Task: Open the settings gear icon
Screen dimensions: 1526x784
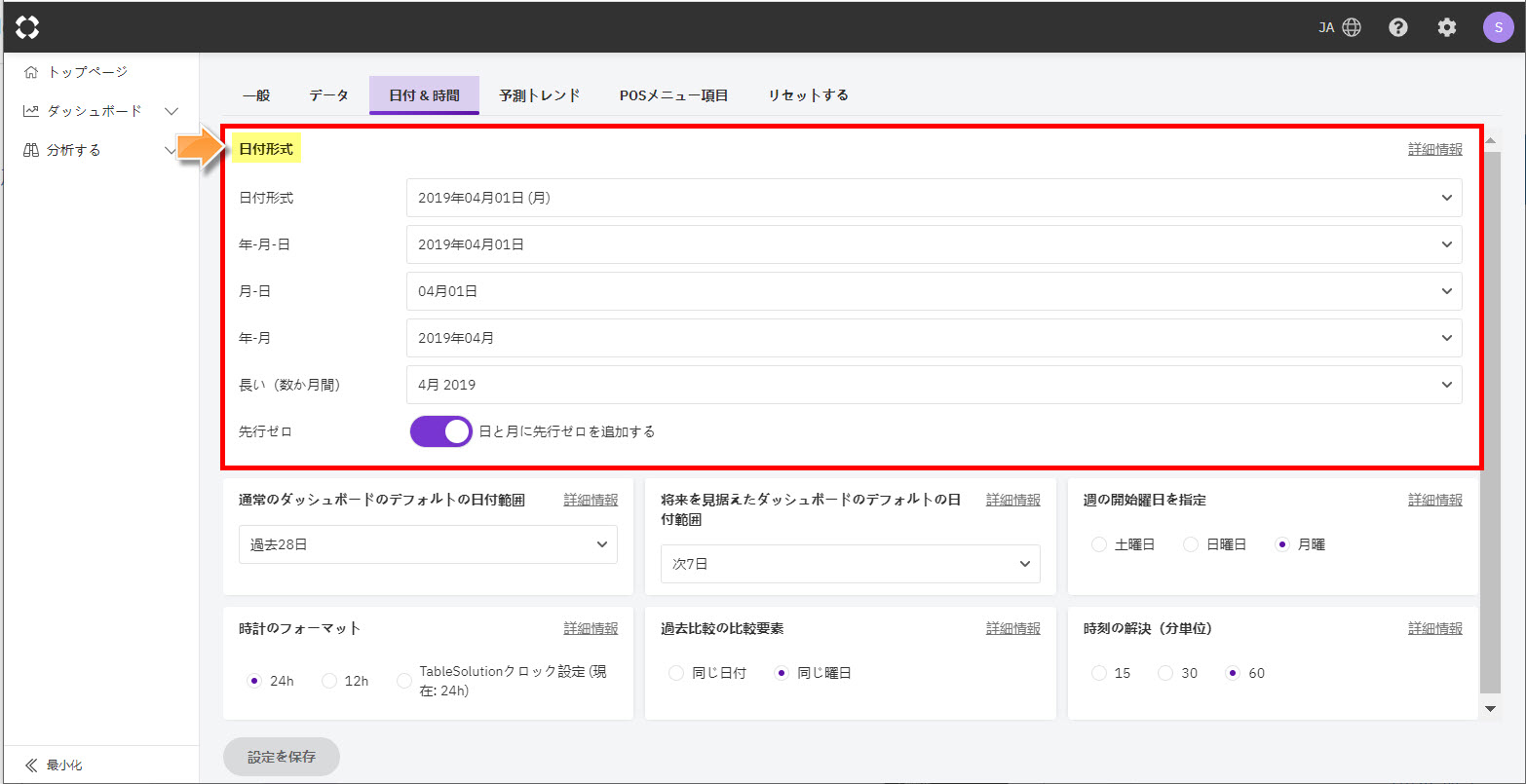Action: click(1447, 27)
